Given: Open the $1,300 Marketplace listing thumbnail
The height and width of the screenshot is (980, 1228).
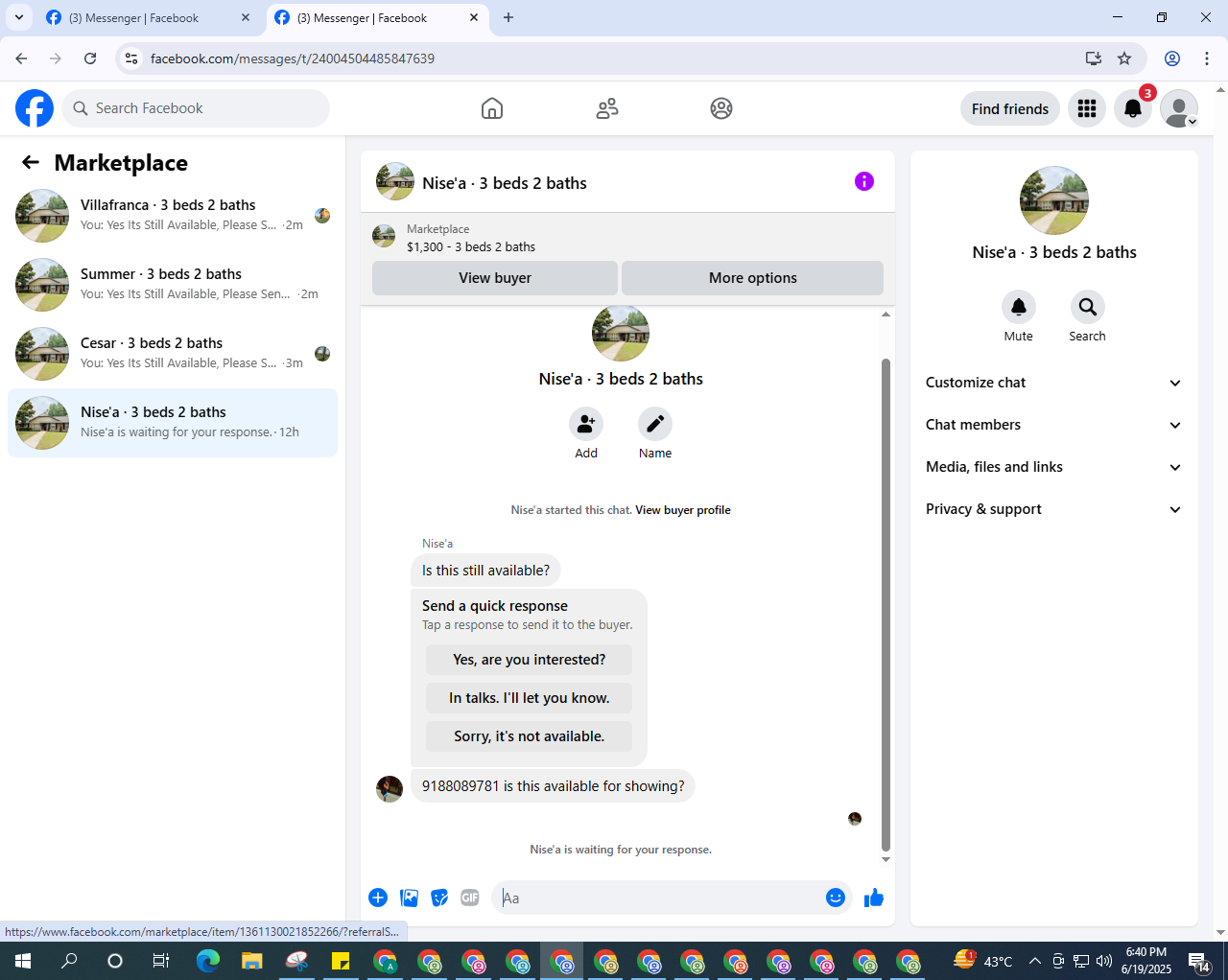Looking at the screenshot, I should pos(384,236).
